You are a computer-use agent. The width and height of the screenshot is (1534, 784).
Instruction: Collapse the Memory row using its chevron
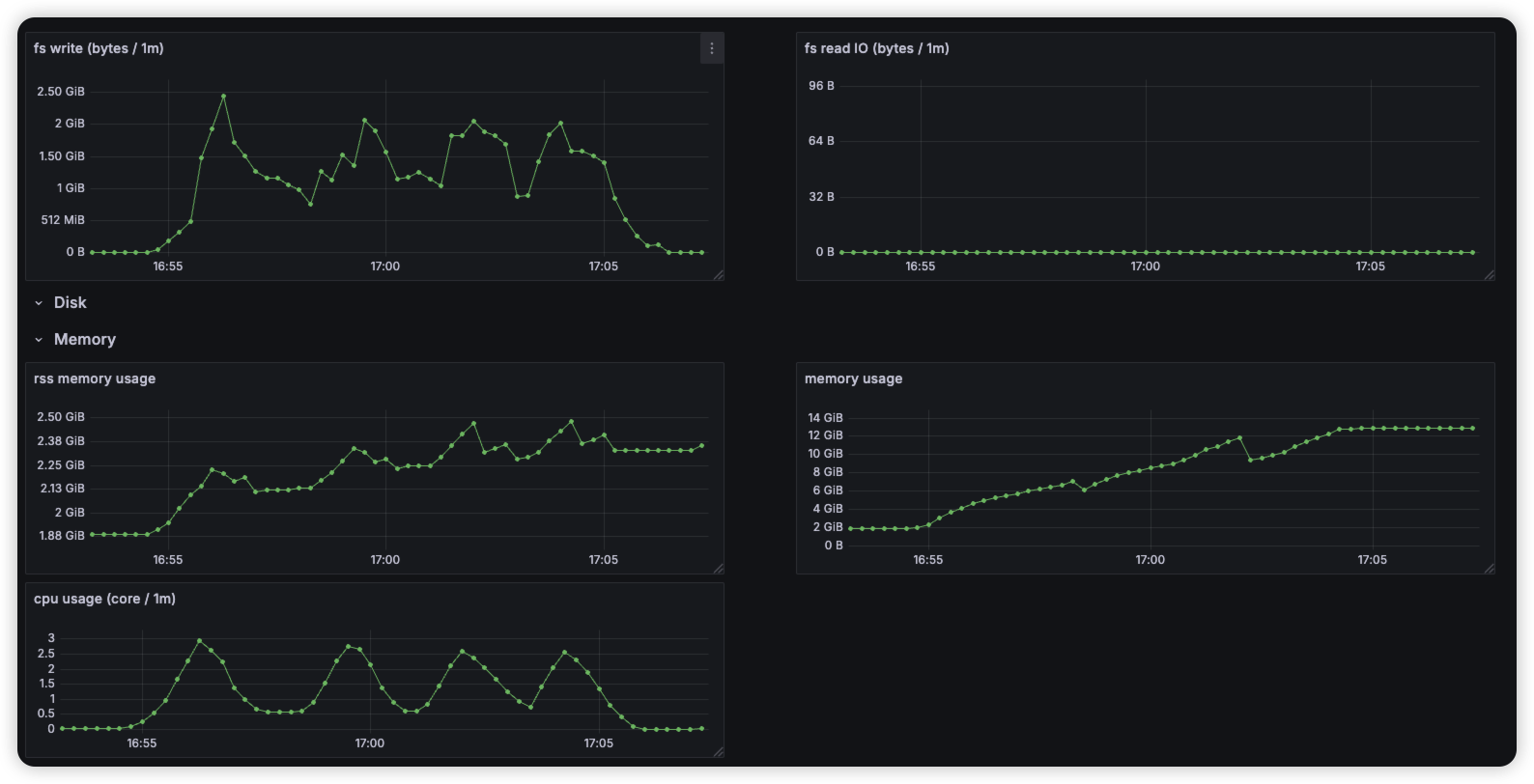[x=39, y=340]
